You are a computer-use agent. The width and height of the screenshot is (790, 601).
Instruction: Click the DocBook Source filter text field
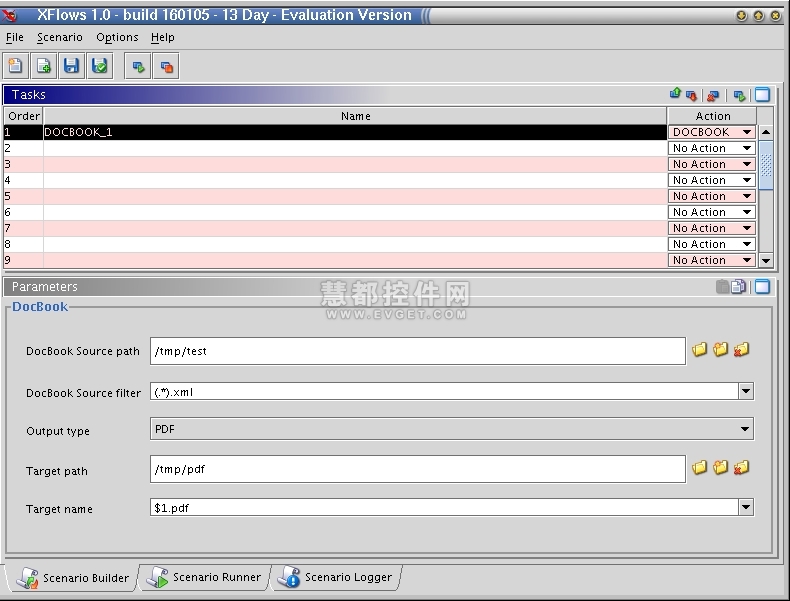tap(444, 391)
